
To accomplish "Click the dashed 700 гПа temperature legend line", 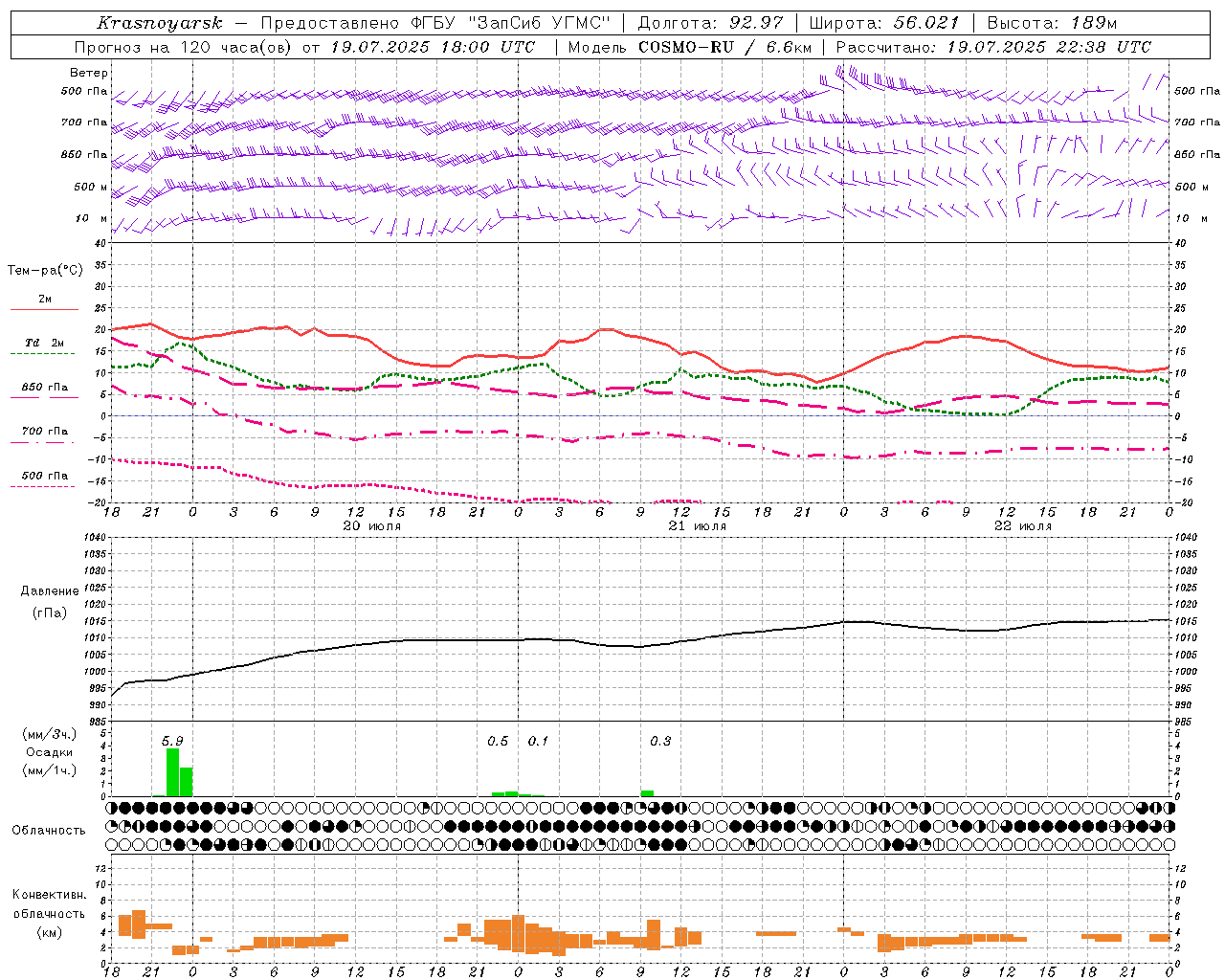I will [44, 443].
